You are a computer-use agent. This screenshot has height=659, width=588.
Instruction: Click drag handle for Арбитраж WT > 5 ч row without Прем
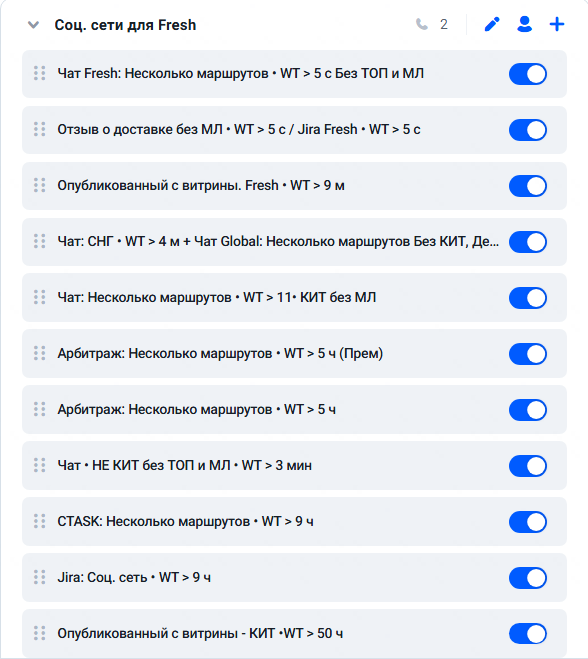click(40, 409)
